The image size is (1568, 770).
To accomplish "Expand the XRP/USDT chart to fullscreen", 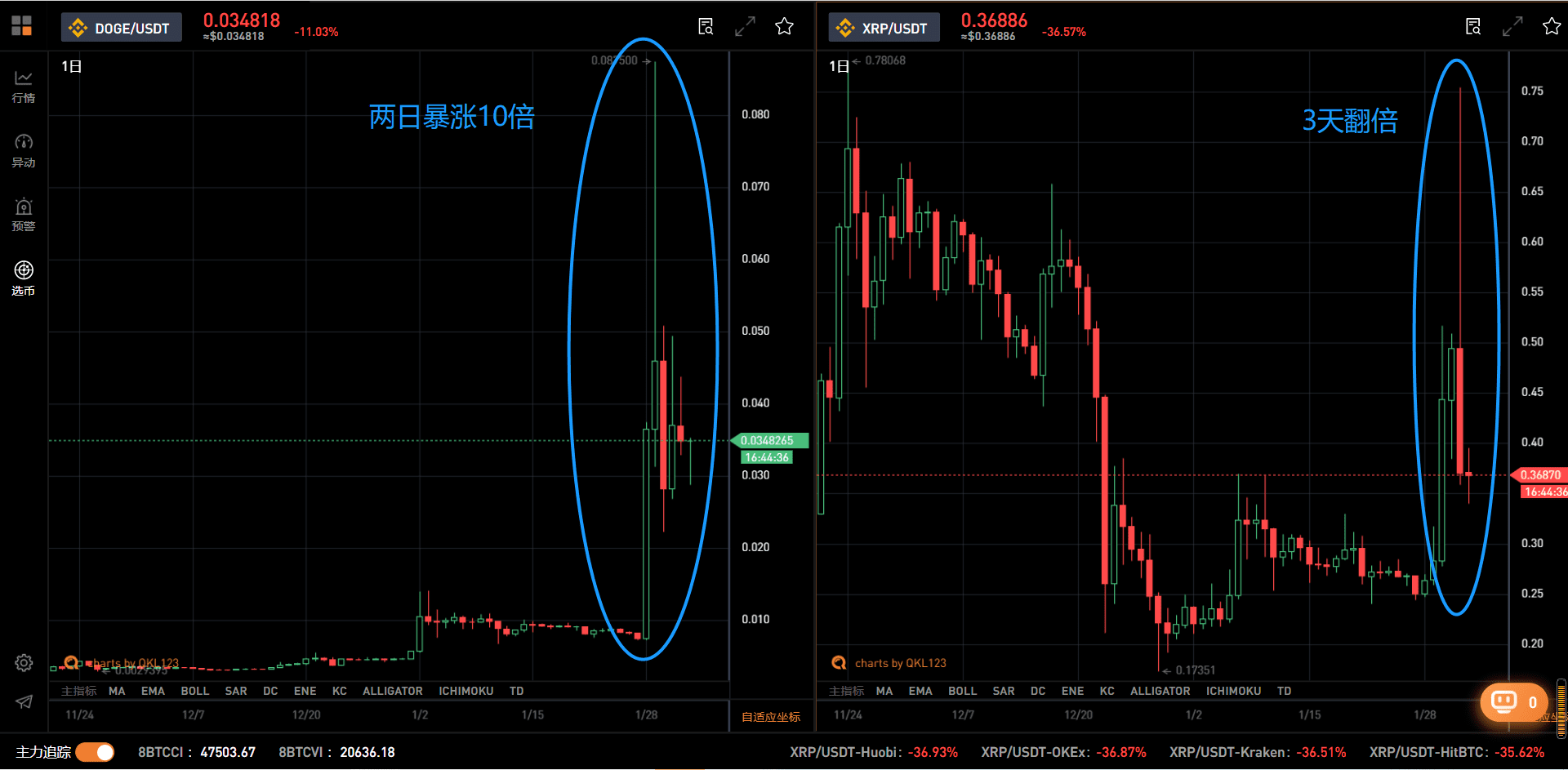I will [x=1512, y=26].
